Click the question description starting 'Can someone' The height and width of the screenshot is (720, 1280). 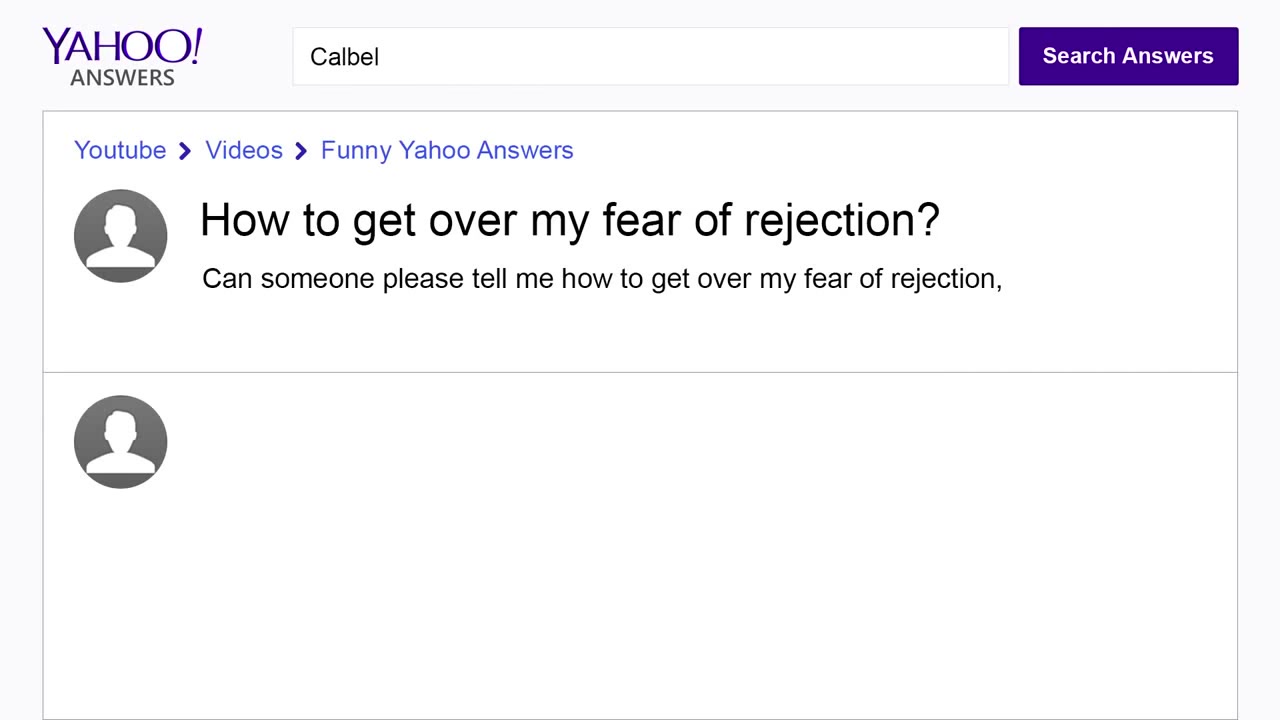pyautogui.click(x=601, y=278)
